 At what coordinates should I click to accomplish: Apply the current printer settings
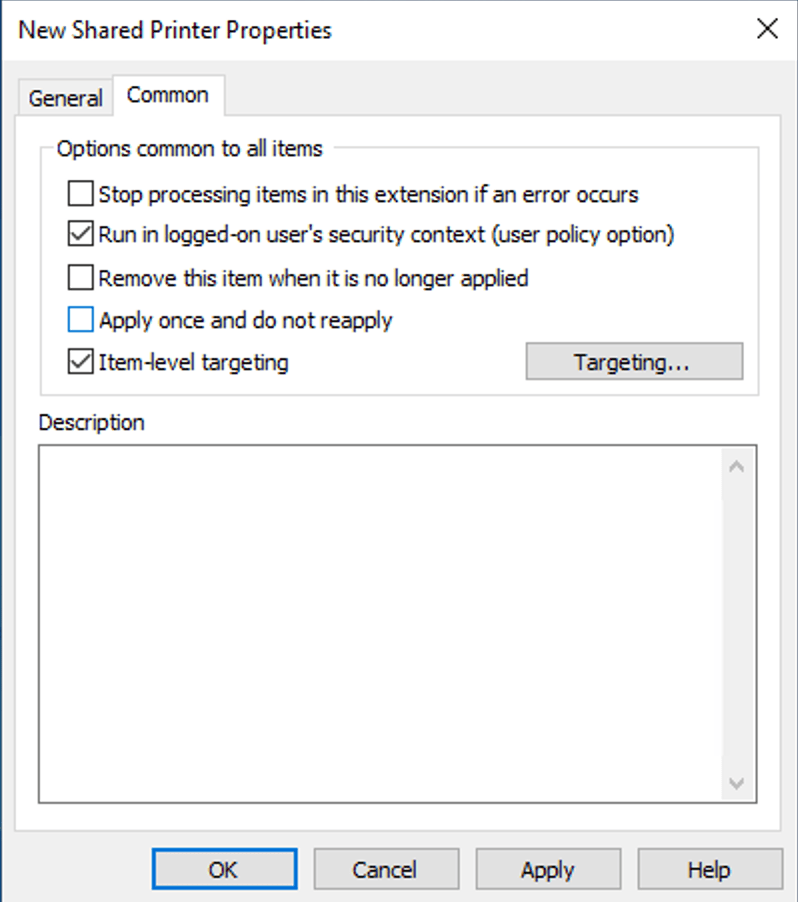(x=548, y=868)
